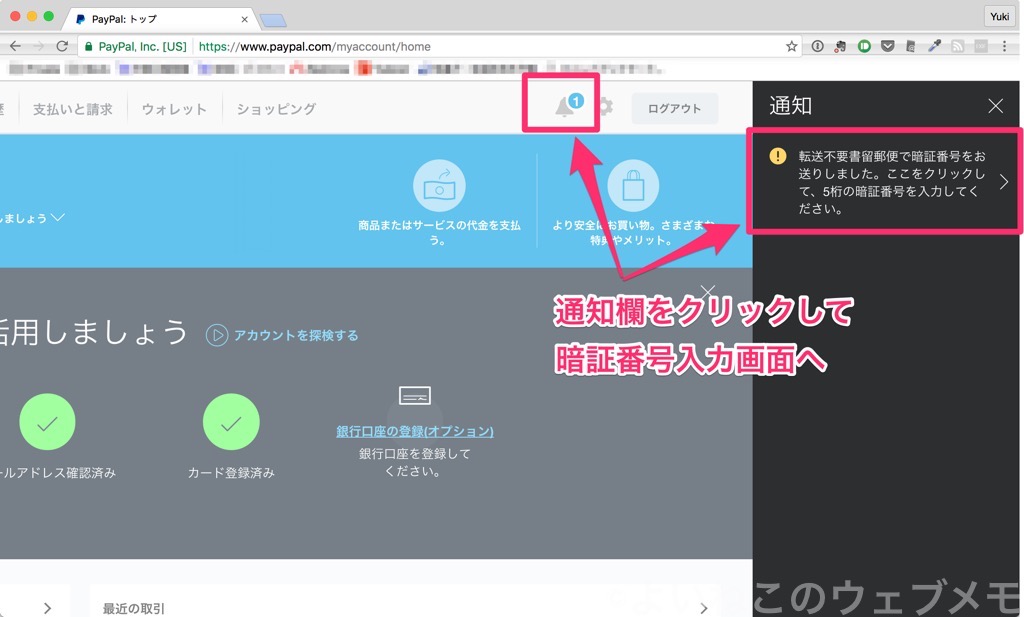This screenshot has width=1024, height=617.
Task: Open settings via the gear icon
Action: click(605, 107)
